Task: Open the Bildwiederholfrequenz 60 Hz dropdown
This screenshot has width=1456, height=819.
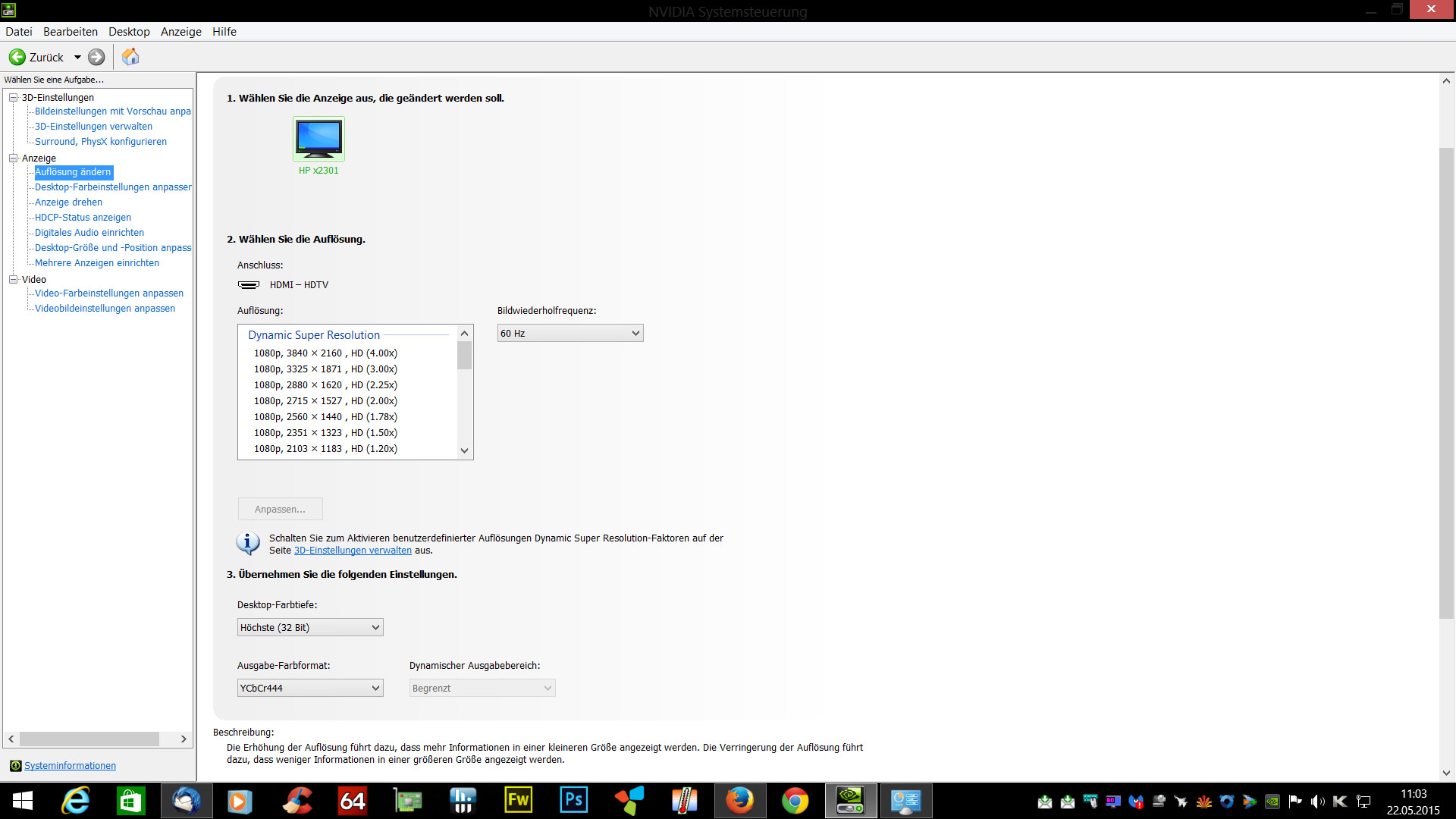Action: click(570, 334)
